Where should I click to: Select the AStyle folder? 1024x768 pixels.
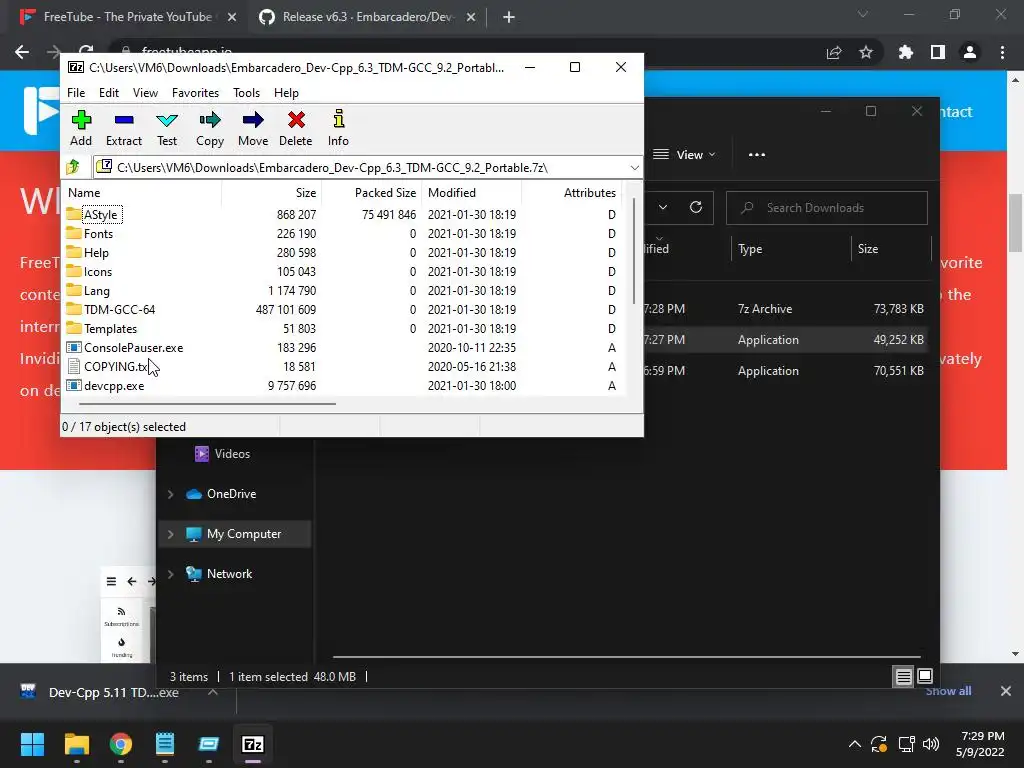click(x=100, y=214)
